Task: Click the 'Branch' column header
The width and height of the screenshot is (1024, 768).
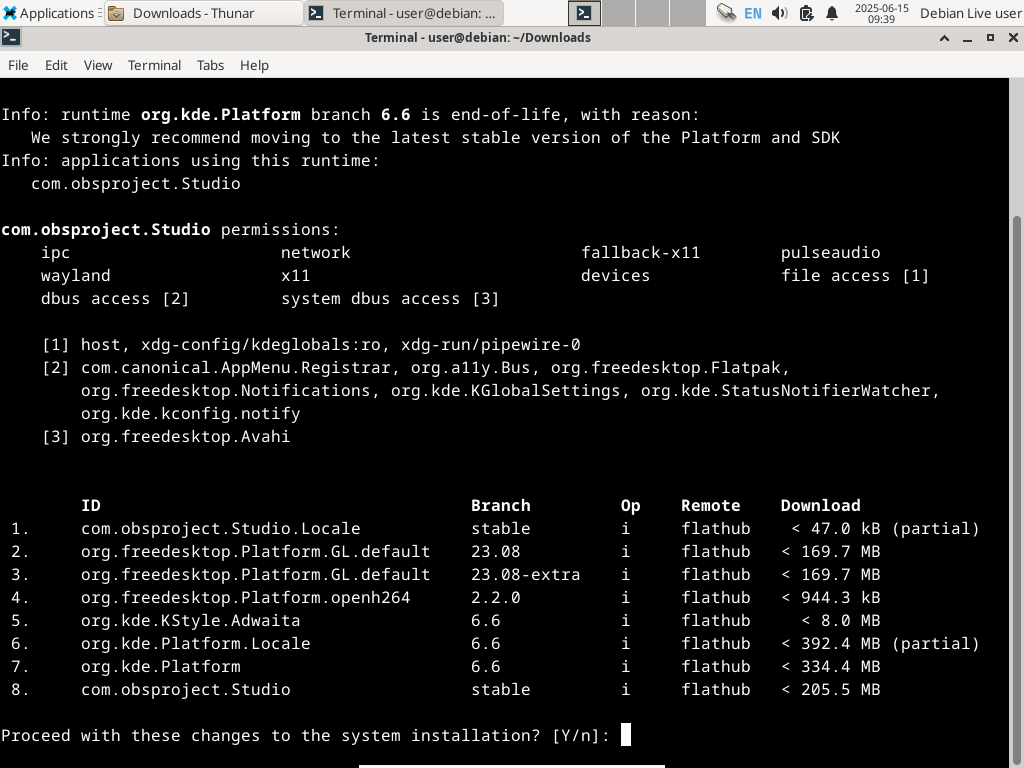Action: tap(501, 505)
